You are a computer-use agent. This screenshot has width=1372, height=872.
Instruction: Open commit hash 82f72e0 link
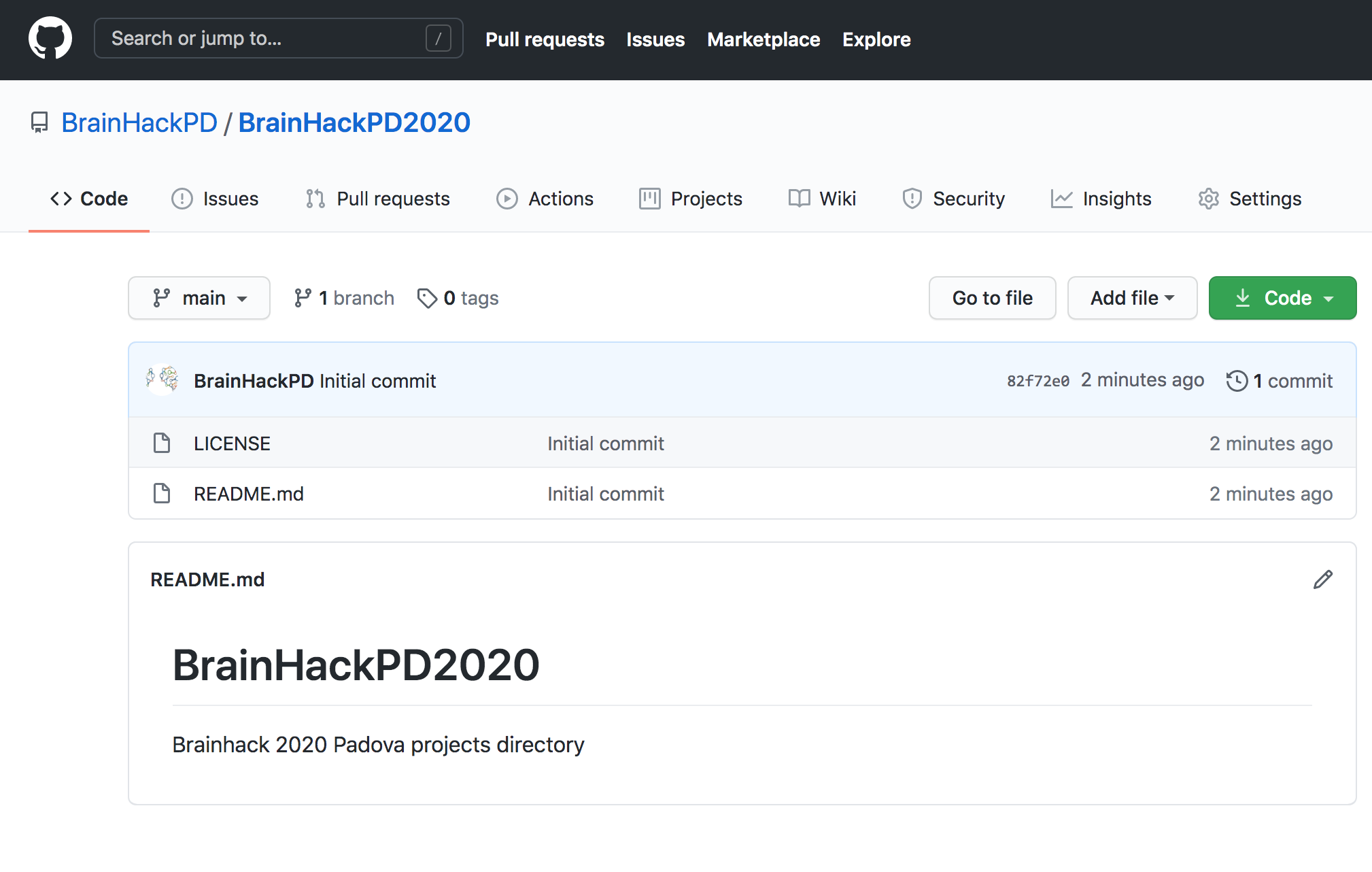pos(1037,381)
